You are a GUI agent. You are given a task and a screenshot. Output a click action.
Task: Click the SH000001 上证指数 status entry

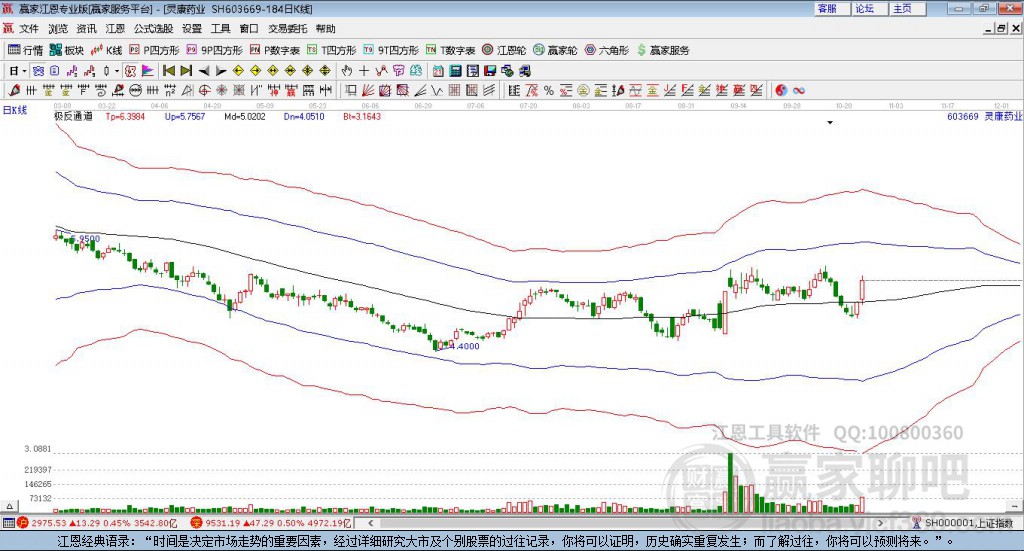tap(968, 523)
